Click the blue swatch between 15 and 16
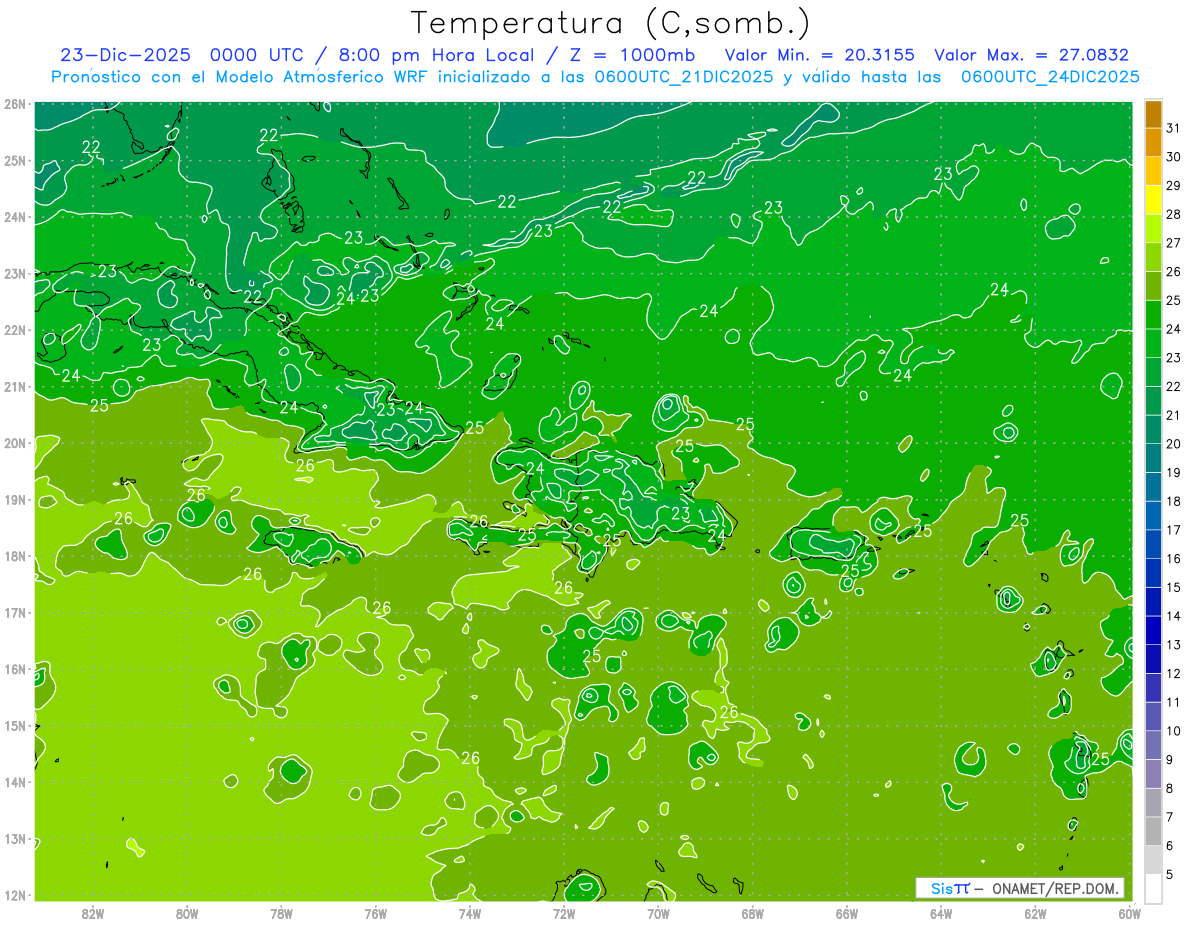Viewport: 1200px width, 927px height. 1154,574
